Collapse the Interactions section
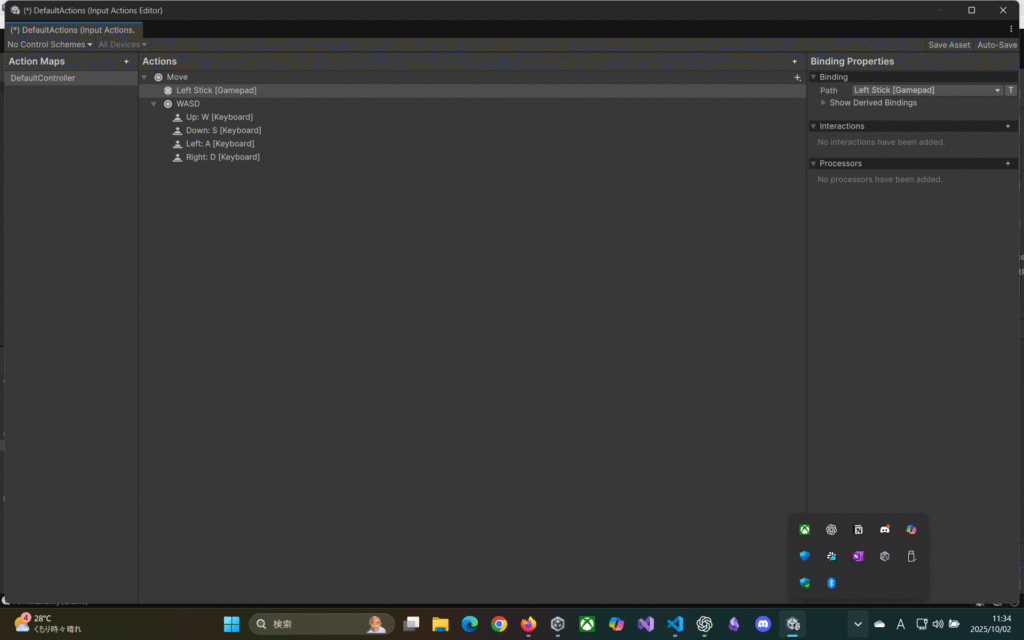The height and width of the screenshot is (640, 1024). click(814, 126)
